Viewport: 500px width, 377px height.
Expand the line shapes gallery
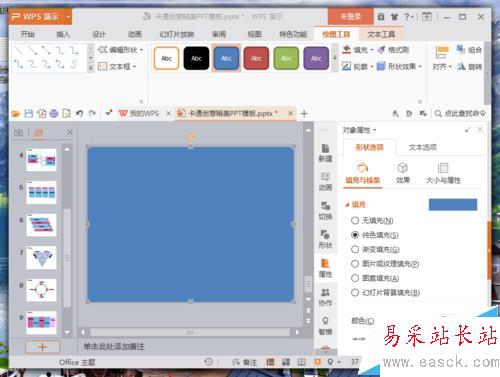[x=91, y=68]
